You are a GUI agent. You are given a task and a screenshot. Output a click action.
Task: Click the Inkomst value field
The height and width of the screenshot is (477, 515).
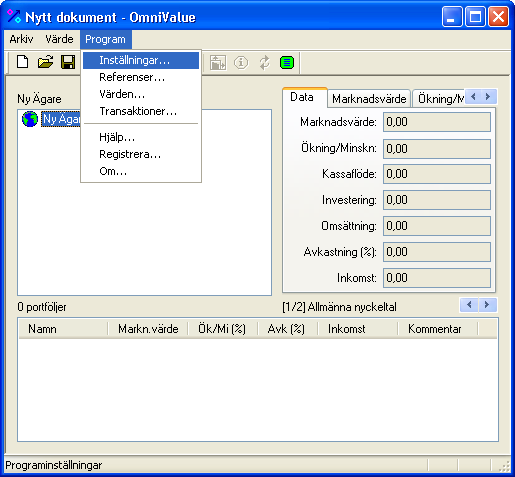pyautogui.click(x=437, y=278)
